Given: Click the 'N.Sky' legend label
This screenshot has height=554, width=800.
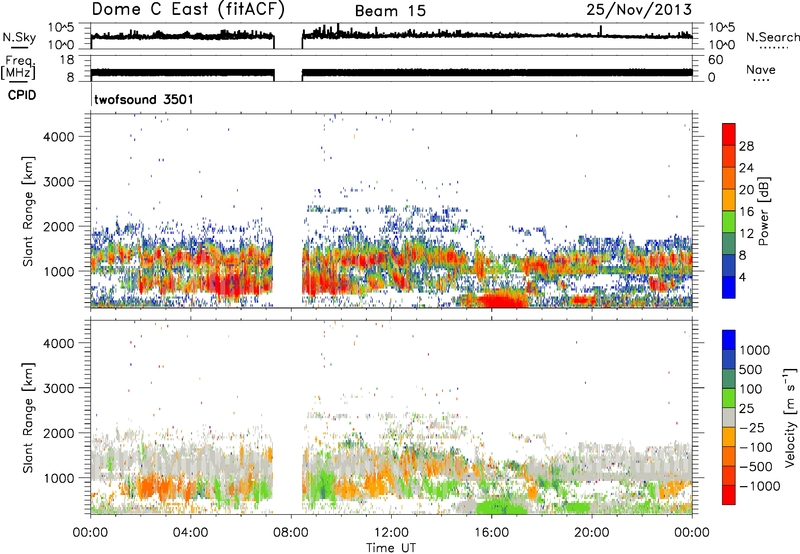Looking at the screenshot, I should 19,37.
